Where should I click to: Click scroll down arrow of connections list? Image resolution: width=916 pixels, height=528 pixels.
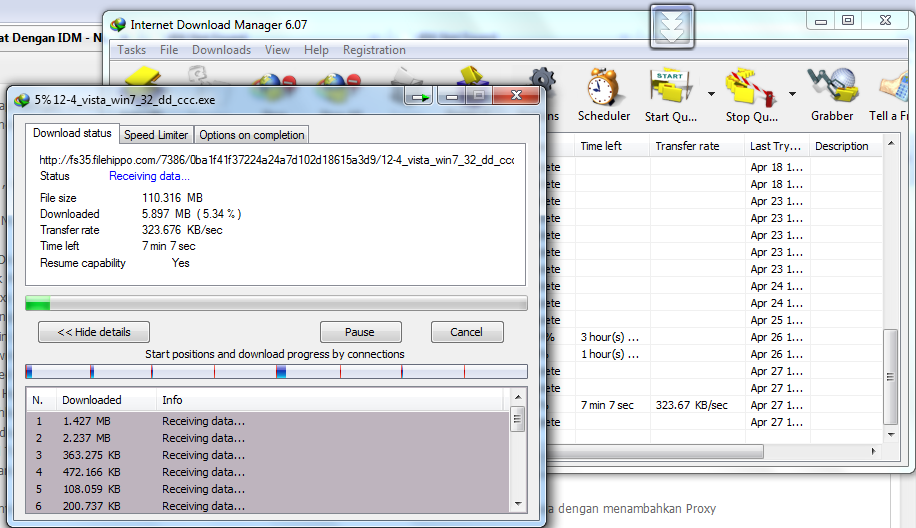click(x=518, y=504)
